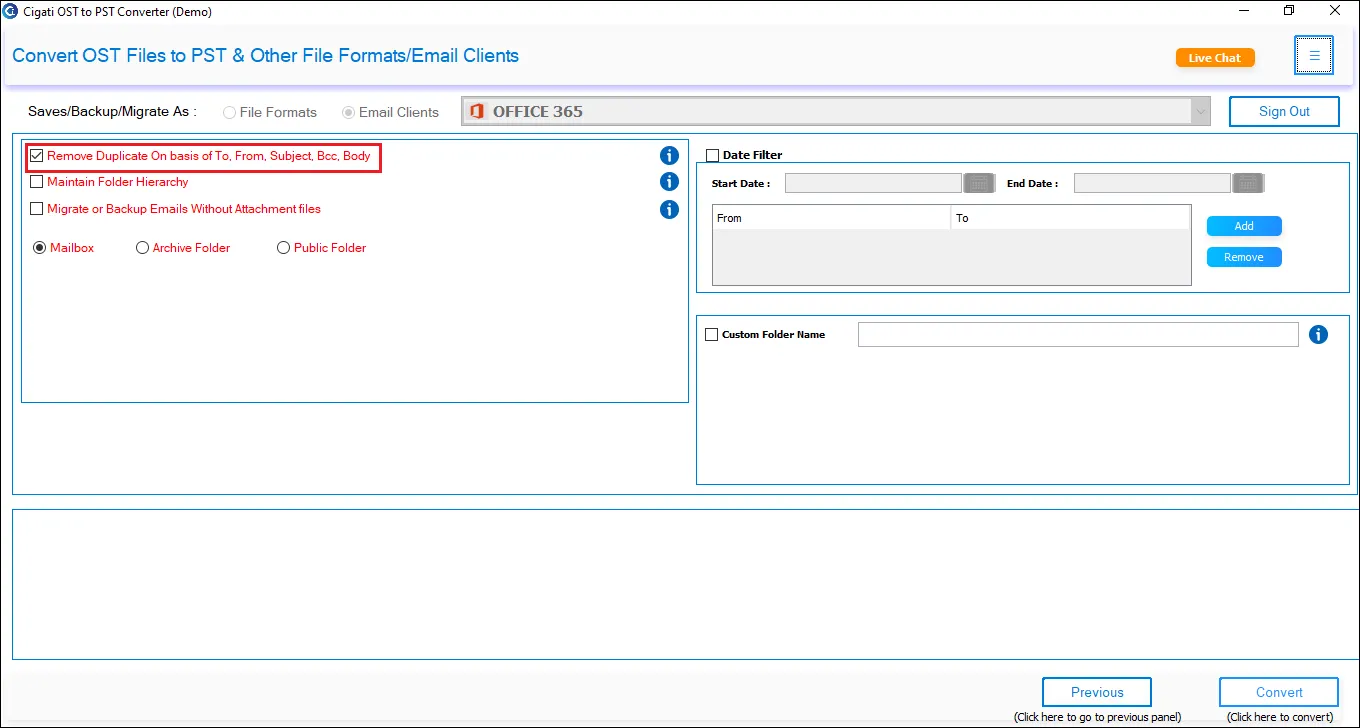
Task: Click the Sign Out button
Action: point(1284,111)
